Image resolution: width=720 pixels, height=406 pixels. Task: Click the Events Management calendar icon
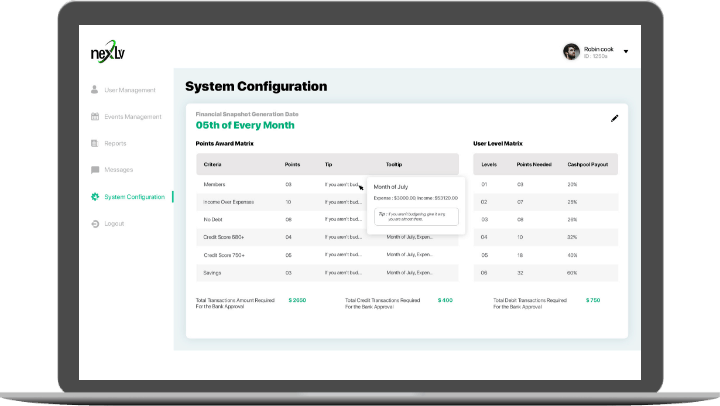pyautogui.click(x=95, y=117)
